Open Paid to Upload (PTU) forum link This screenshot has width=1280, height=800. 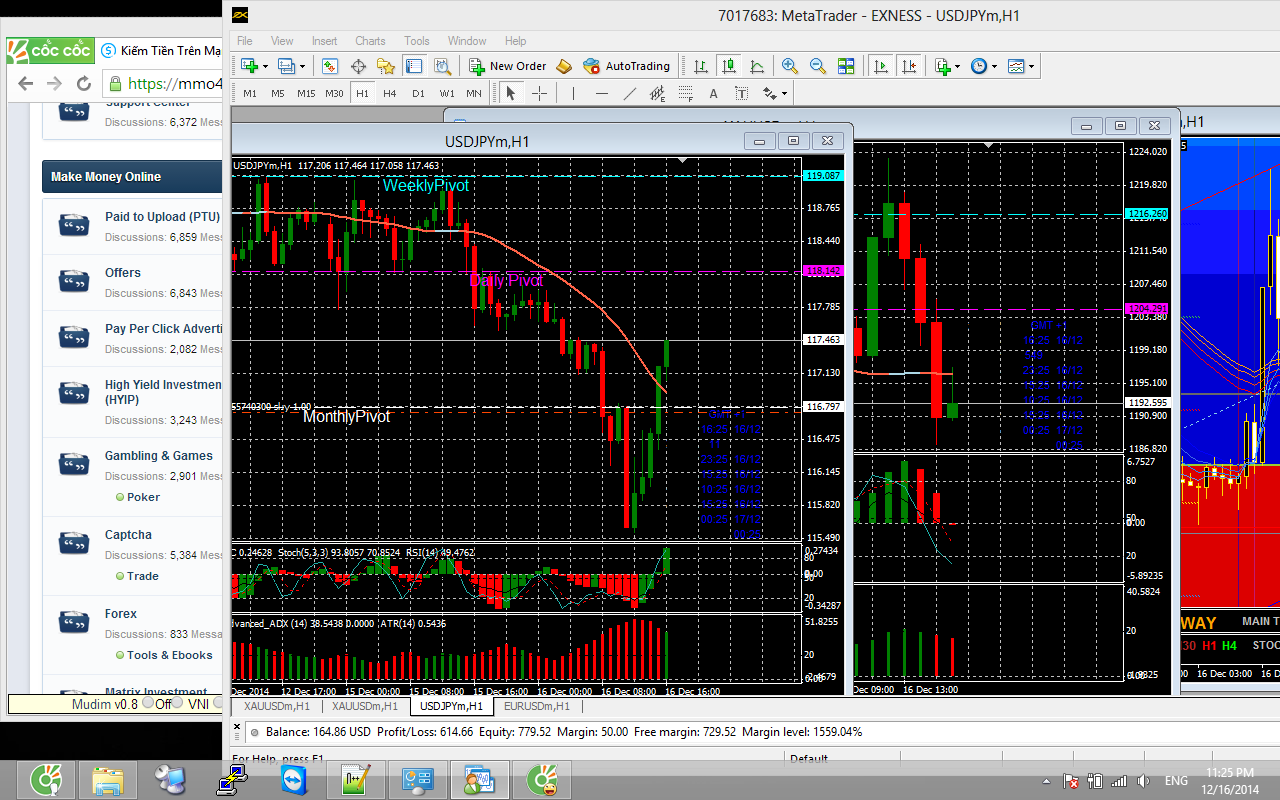(162, 217)
